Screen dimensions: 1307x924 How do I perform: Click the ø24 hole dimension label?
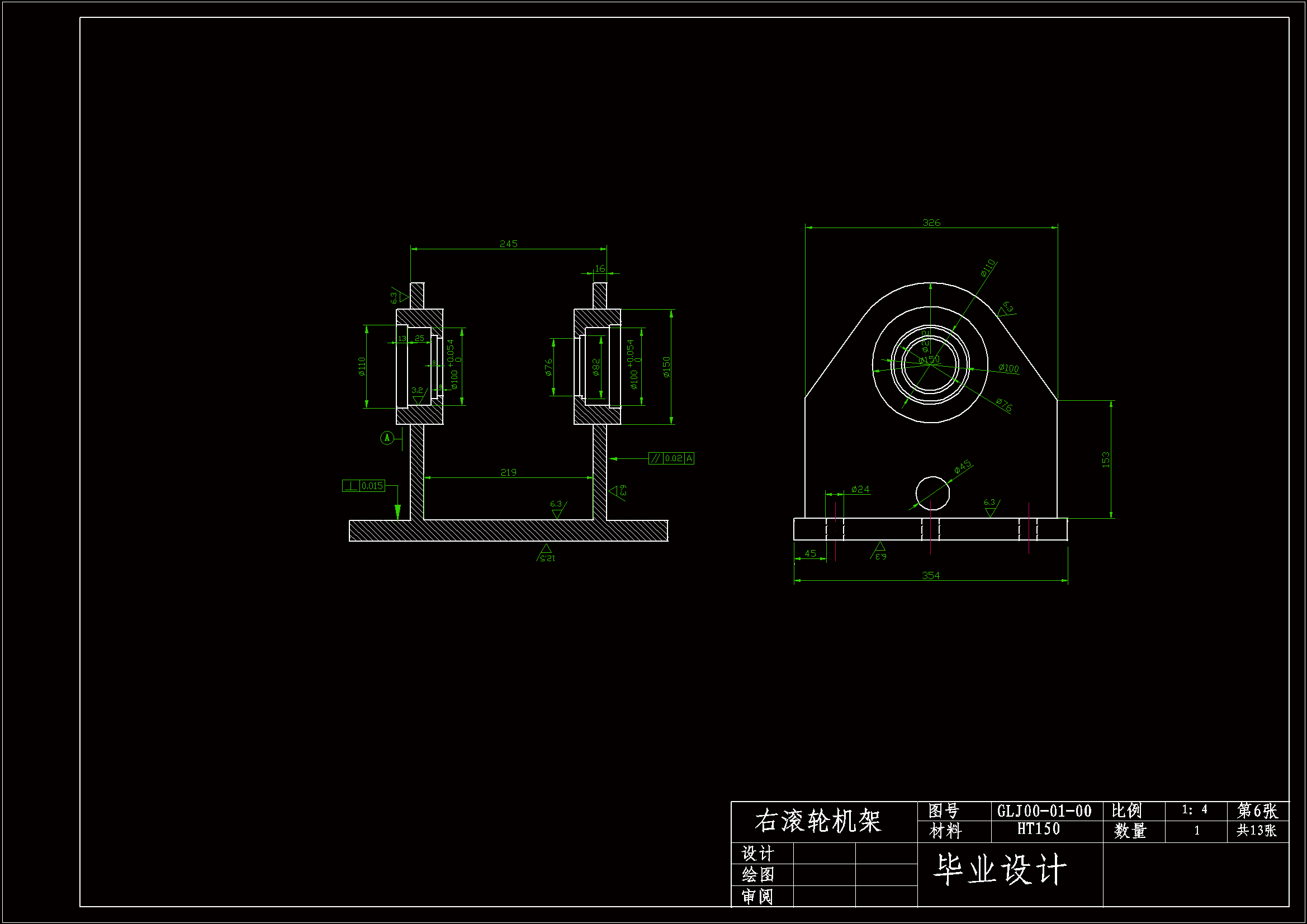point(860,489)
